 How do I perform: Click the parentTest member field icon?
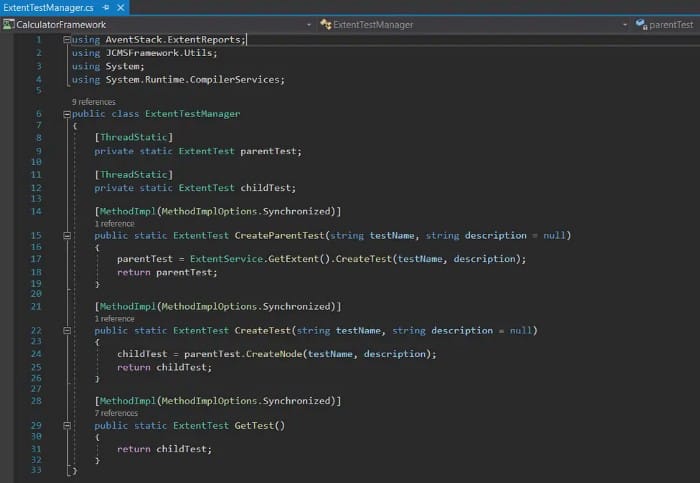642,25
